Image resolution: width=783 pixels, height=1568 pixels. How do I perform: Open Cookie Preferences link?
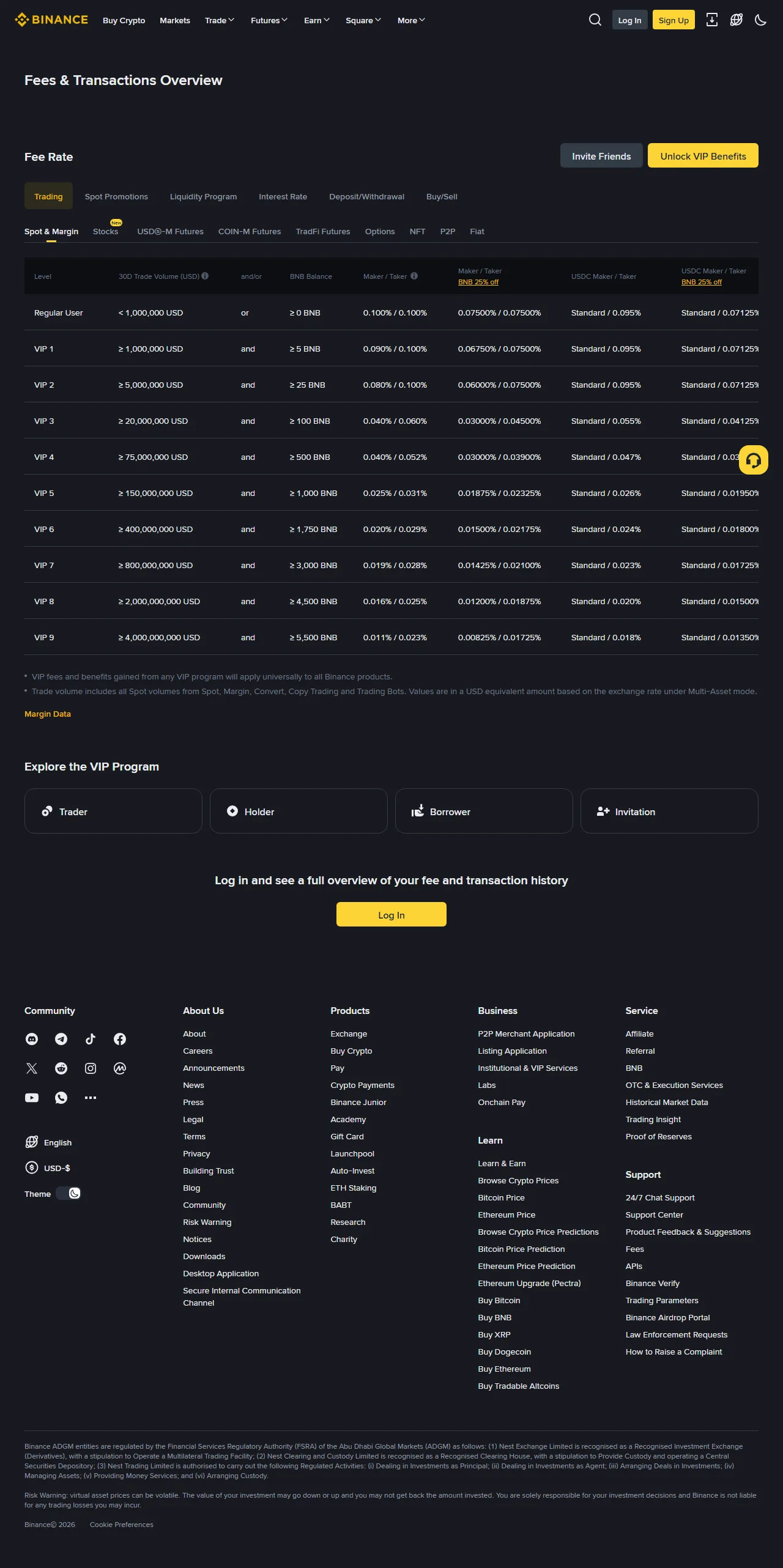122,1525
